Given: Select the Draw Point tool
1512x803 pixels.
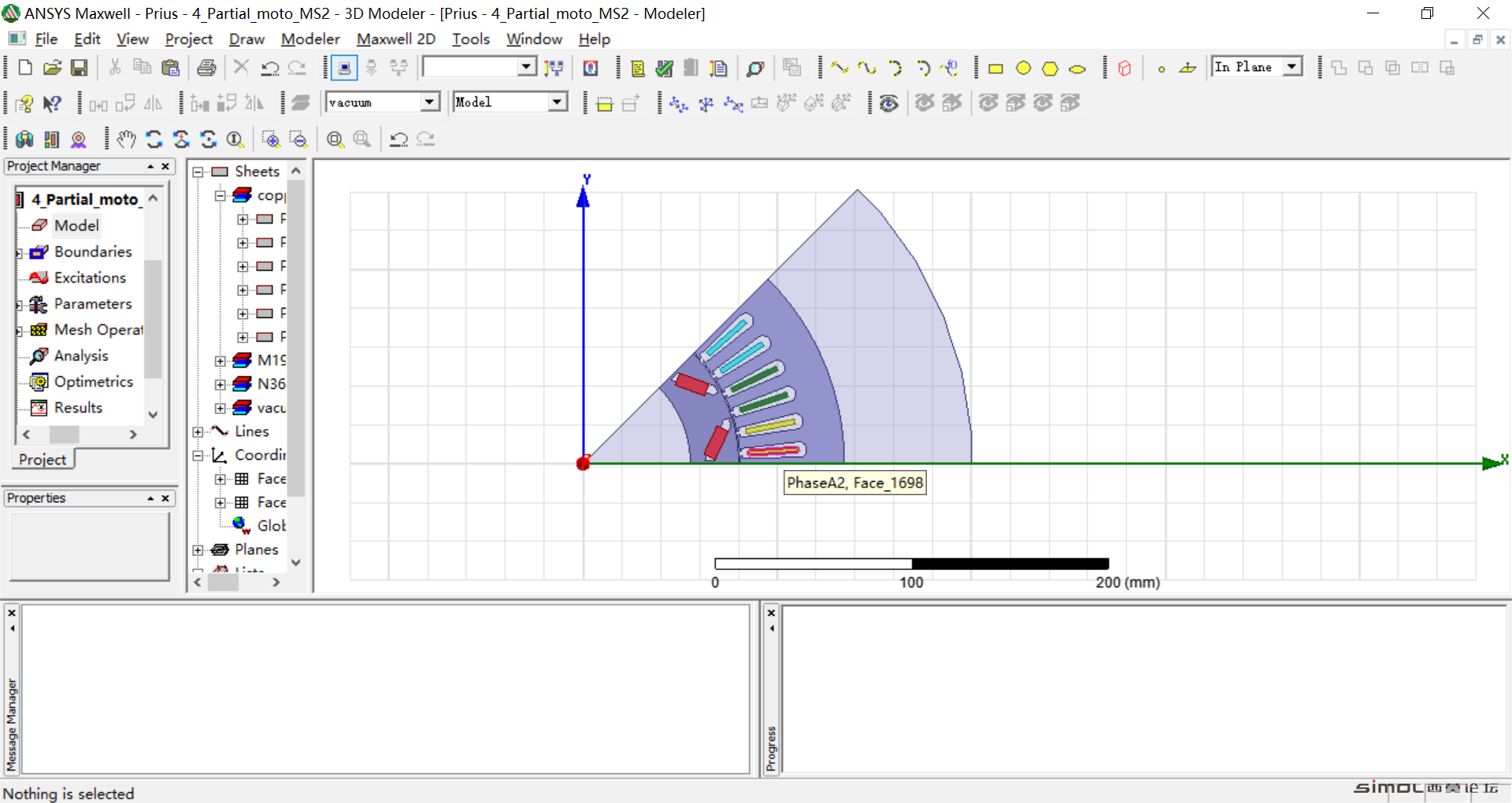Looking at the screenshot, I should click(1162, 68).
